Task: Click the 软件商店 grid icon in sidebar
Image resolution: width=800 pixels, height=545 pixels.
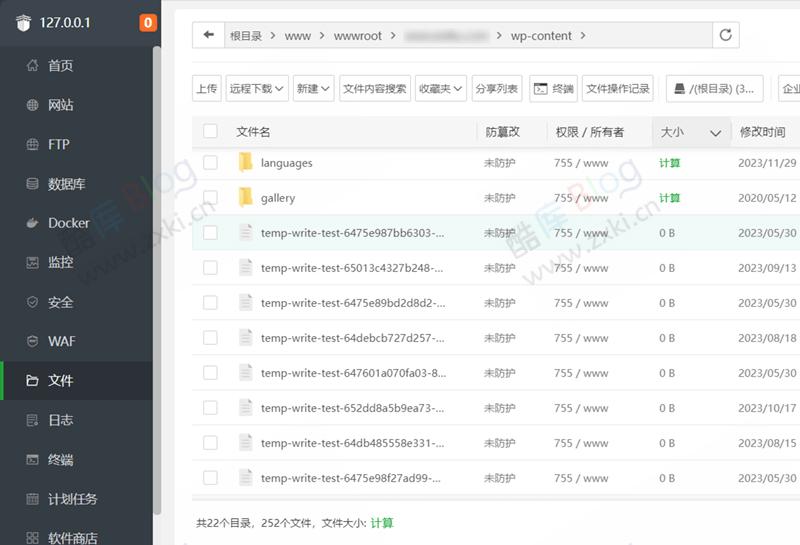Action: click(32, 538)
